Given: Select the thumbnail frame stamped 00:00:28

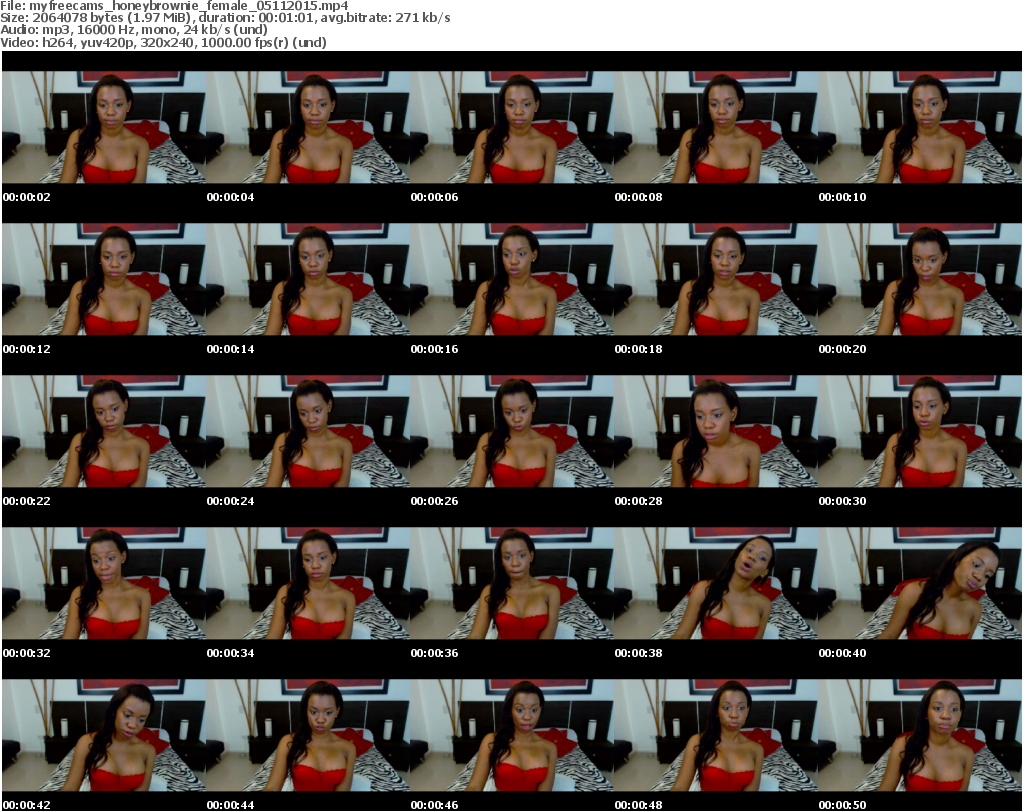Looking at the screenshot, I should tap(716, 432).
